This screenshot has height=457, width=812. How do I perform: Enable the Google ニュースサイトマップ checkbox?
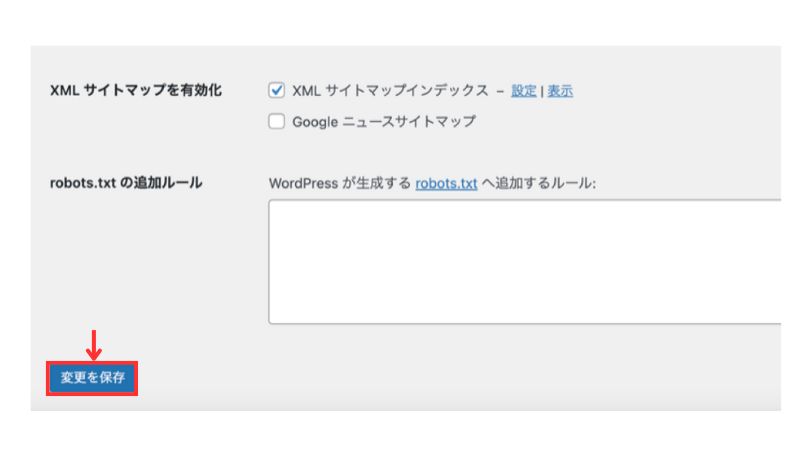click(277, 122)
